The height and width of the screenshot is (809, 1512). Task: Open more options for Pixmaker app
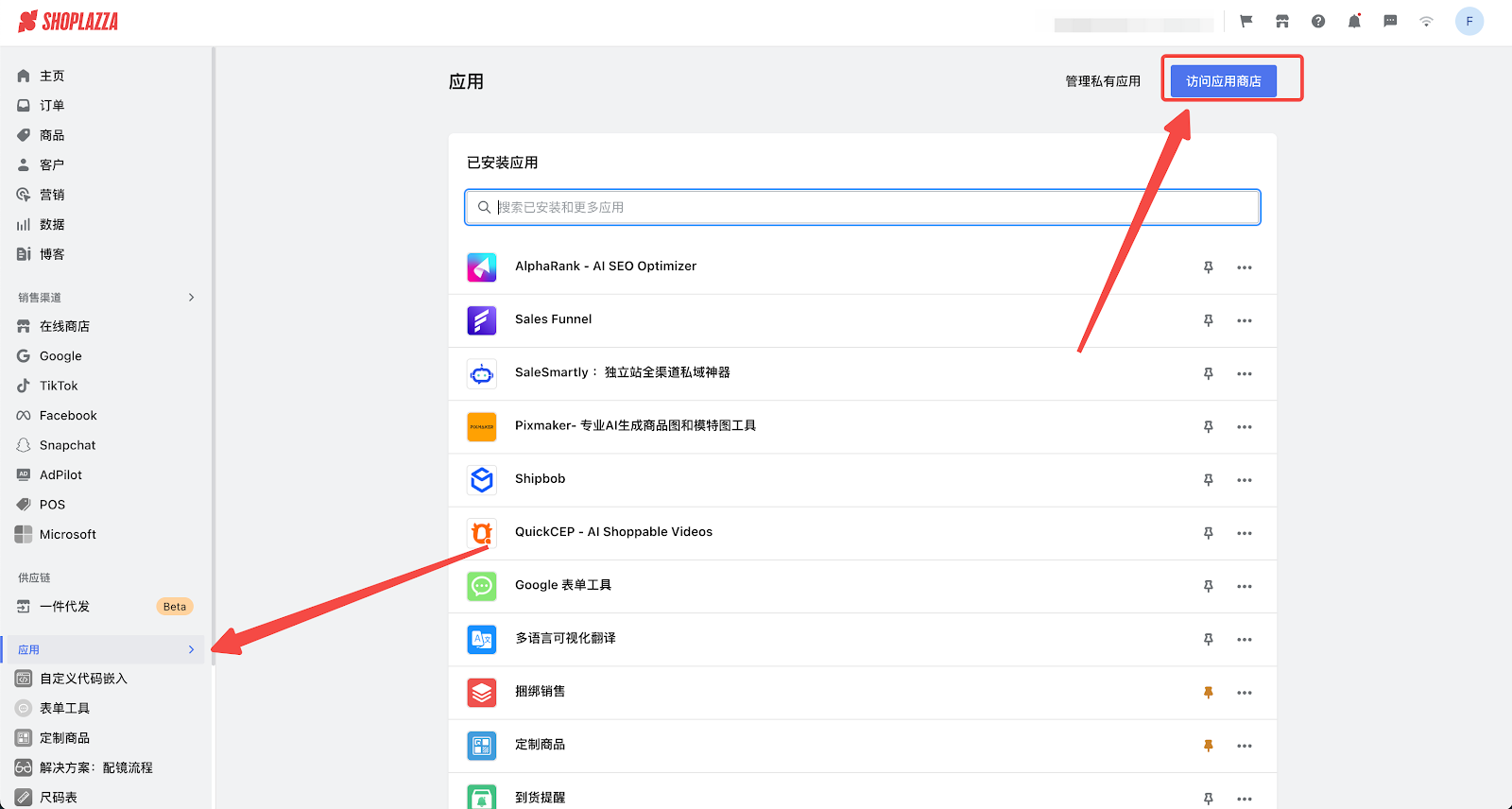(x=1245, y=427)
